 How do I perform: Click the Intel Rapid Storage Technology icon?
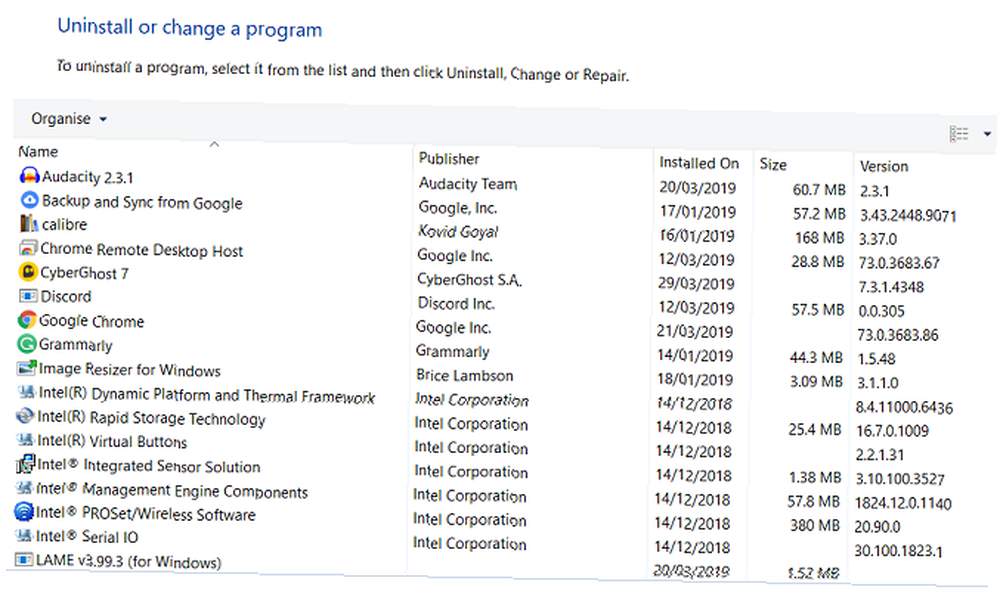tap(25, 416)
